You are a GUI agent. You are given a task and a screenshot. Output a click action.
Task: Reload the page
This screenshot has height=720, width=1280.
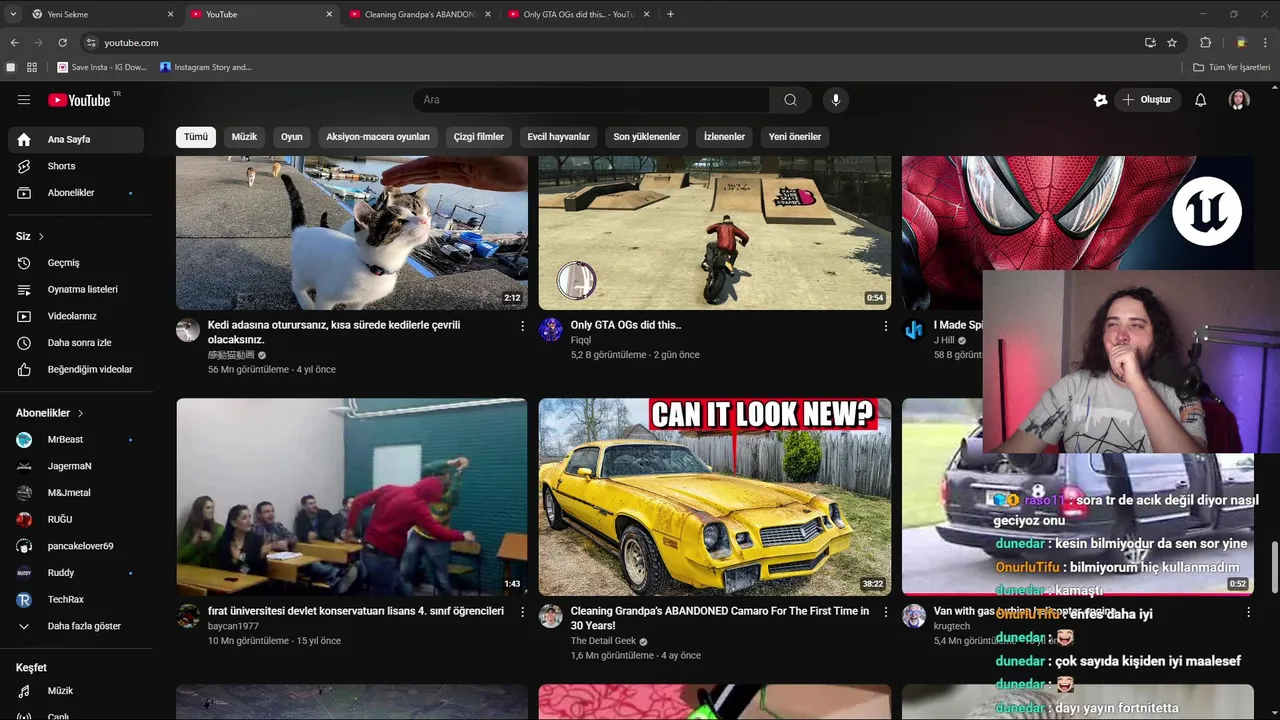click(x=62, y=43)
